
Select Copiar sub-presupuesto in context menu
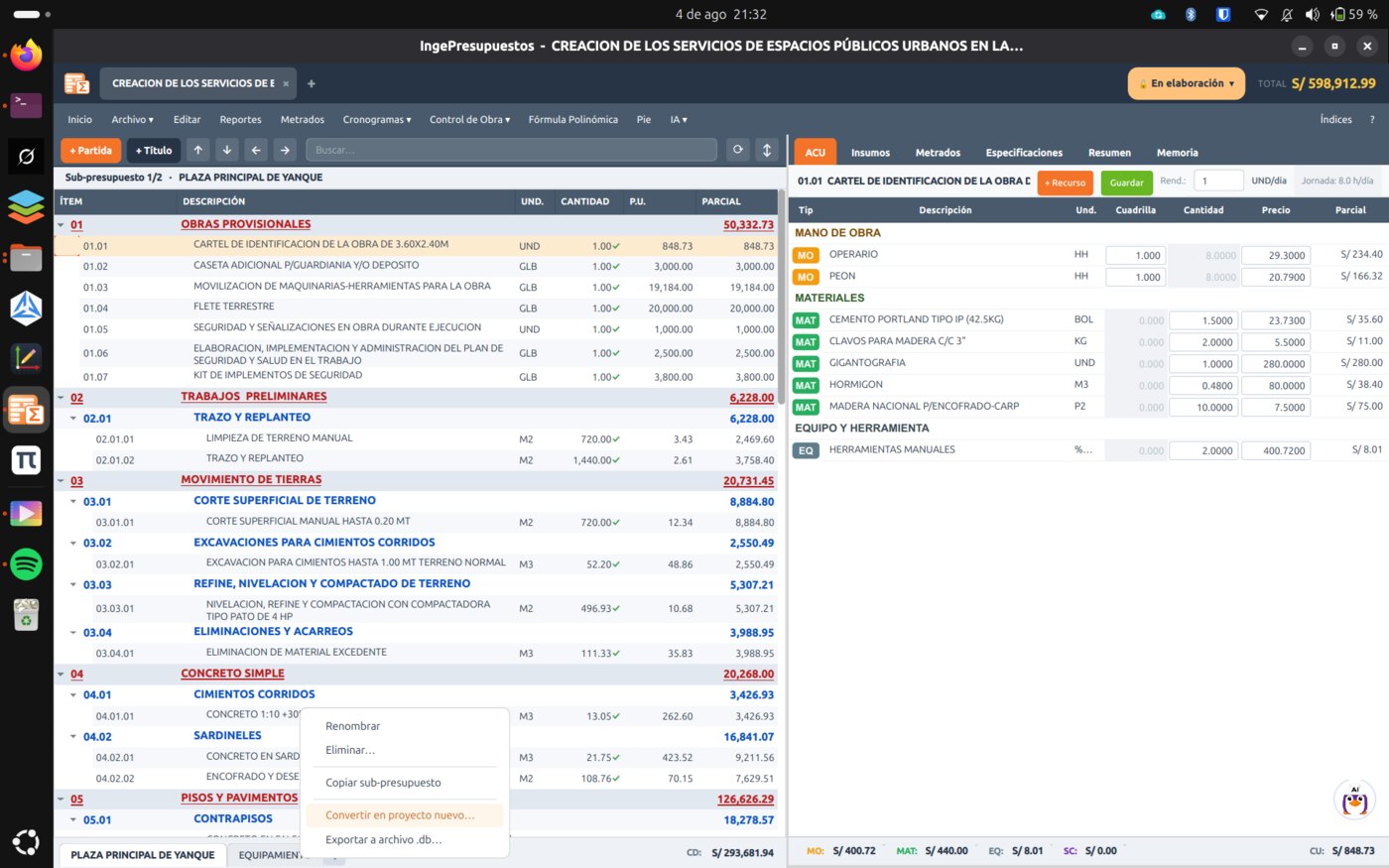click(405, 783)
